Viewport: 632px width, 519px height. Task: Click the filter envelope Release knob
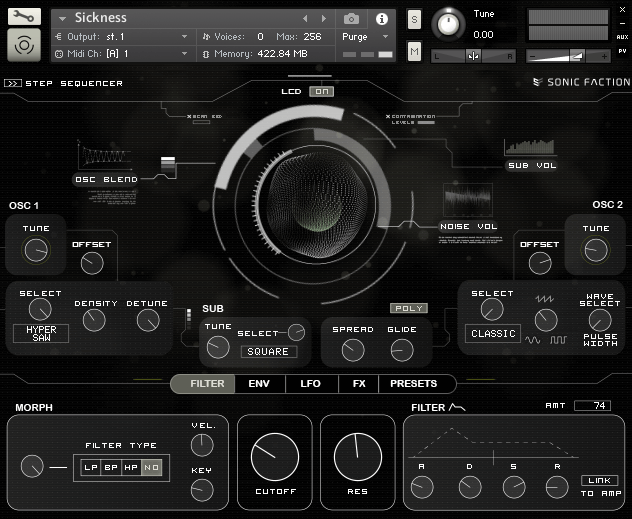click(x=557, y=487)
